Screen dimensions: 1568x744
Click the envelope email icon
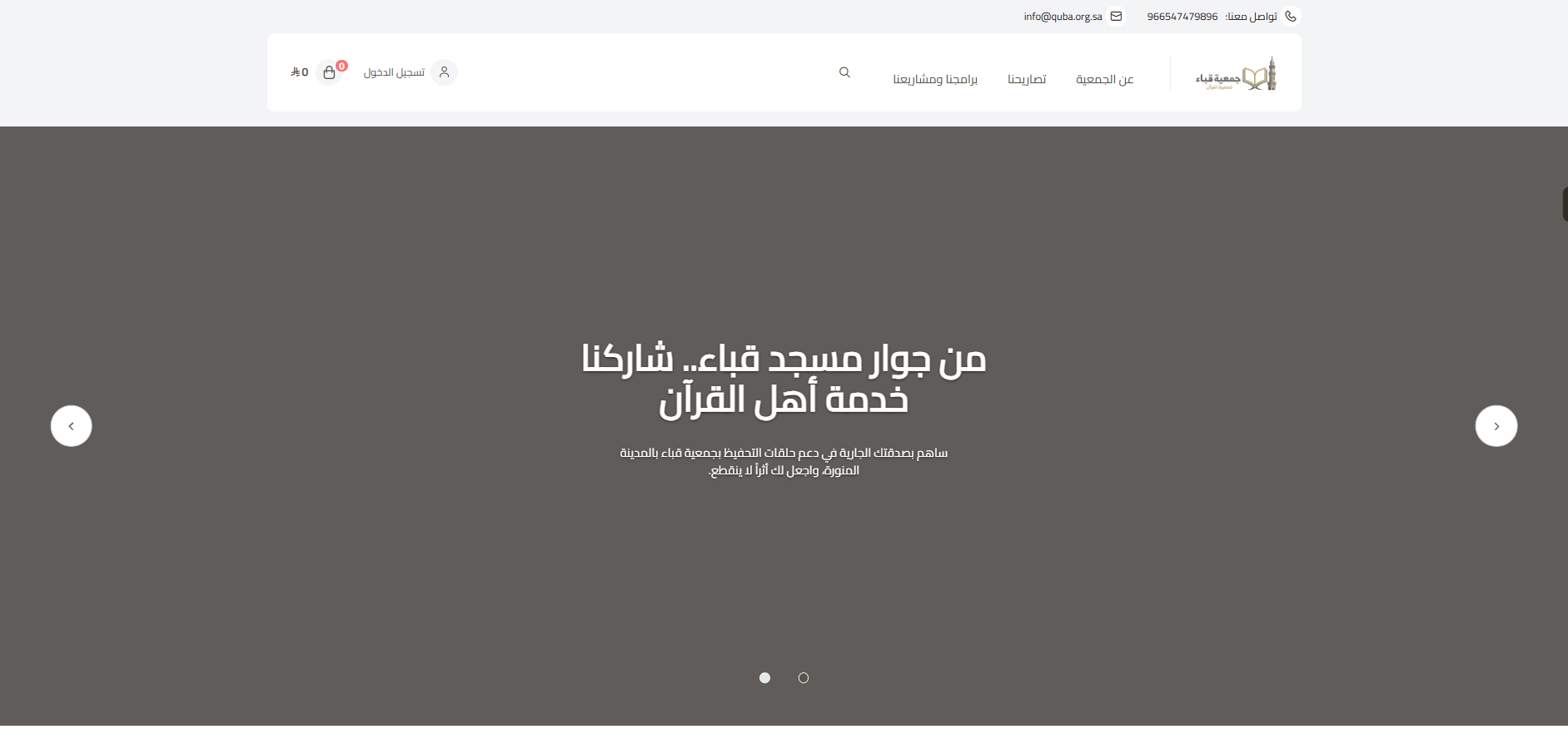(x=1116, y=16)
